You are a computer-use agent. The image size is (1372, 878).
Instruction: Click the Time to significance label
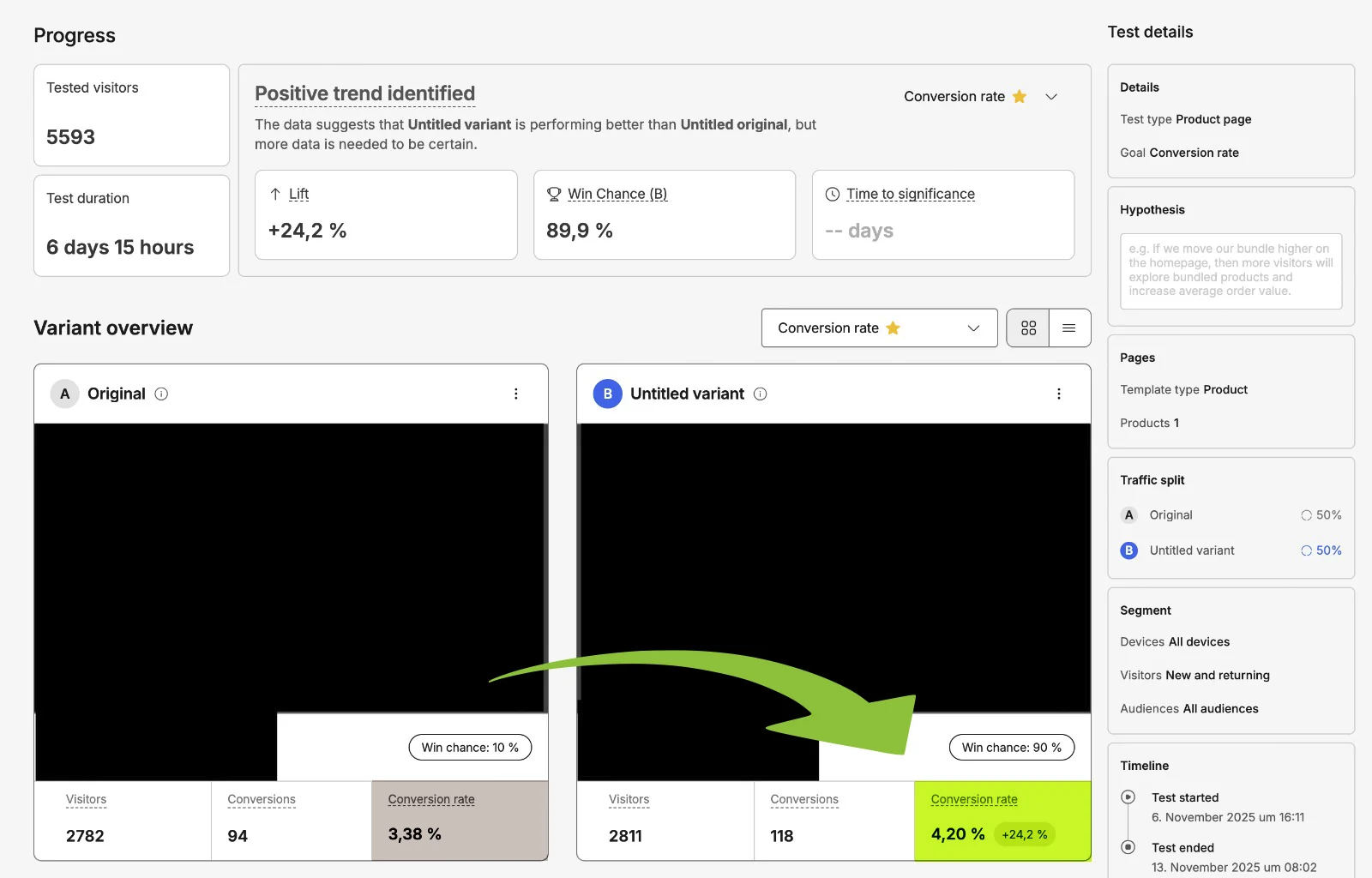tap(911, 194)
